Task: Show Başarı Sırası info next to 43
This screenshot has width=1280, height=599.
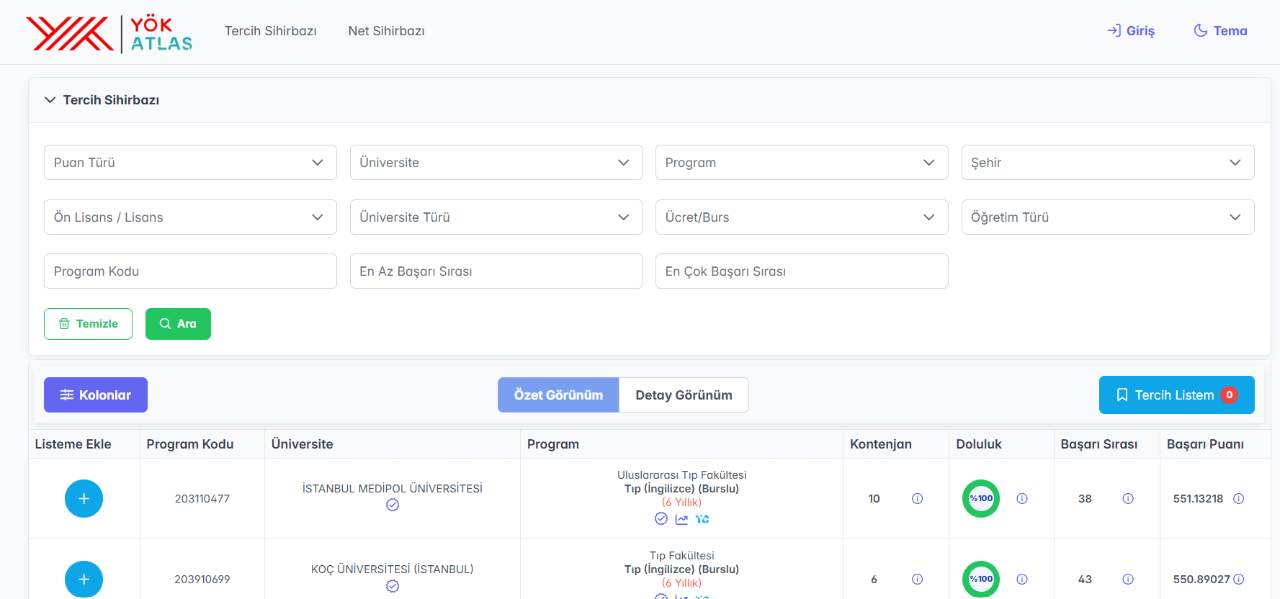Action: [1128, 579]
